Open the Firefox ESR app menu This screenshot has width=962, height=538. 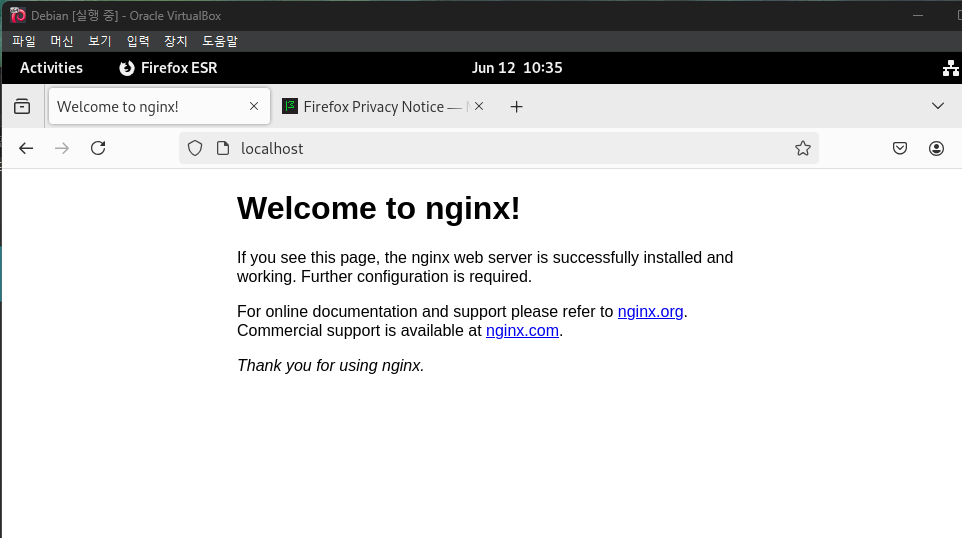[168, 68]
